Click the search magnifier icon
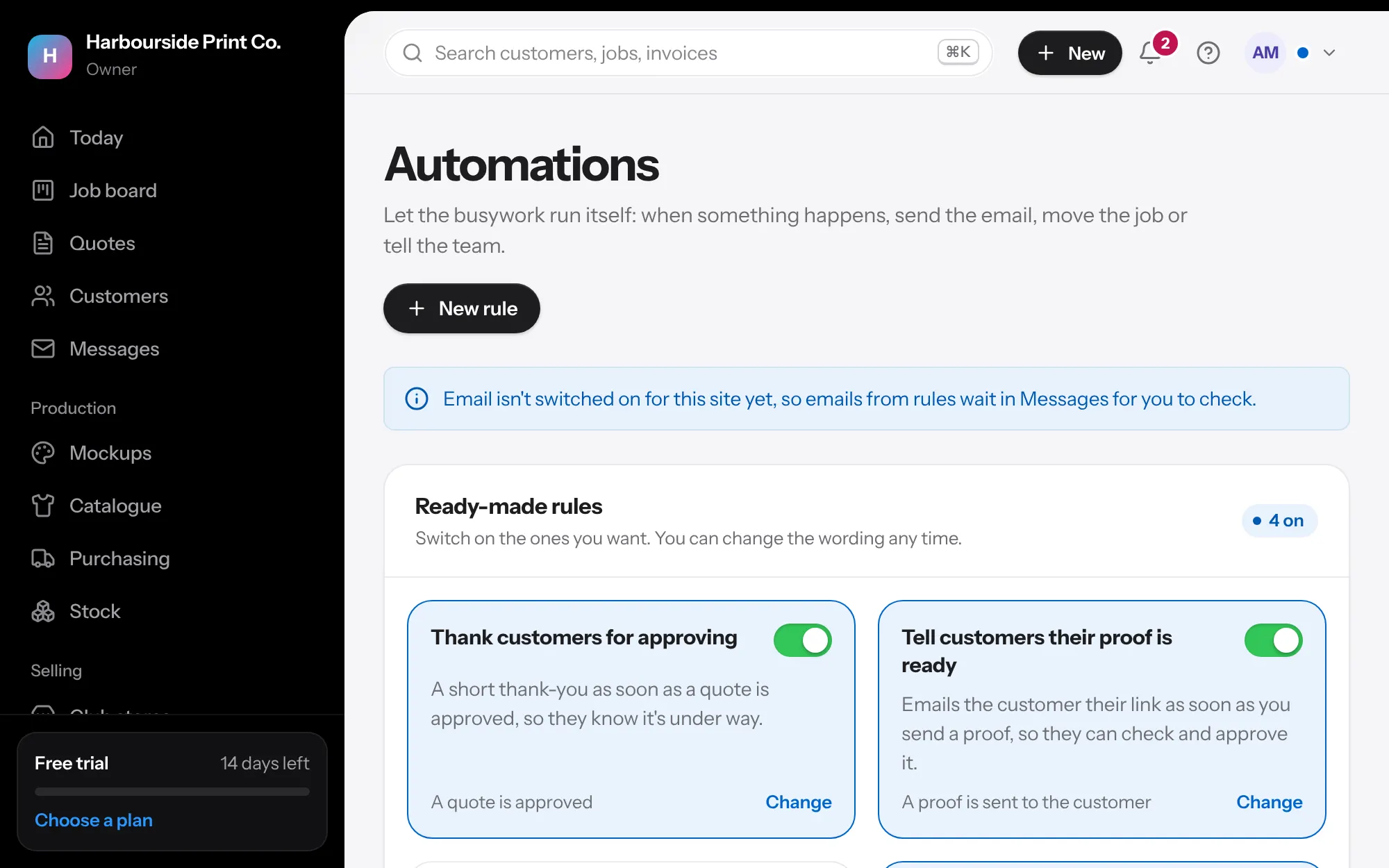 413,53
